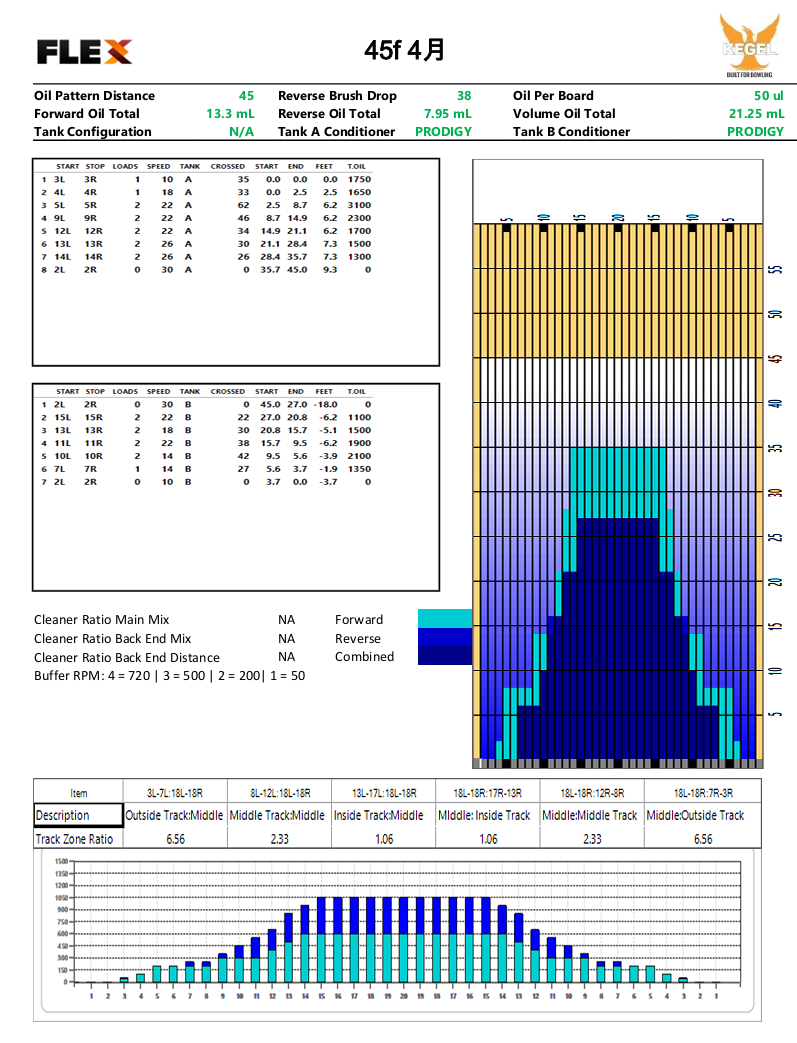Click the Forward cyan color swatch
The image size is (797, 1043).
pyautogui.click(x=444, y=619)
